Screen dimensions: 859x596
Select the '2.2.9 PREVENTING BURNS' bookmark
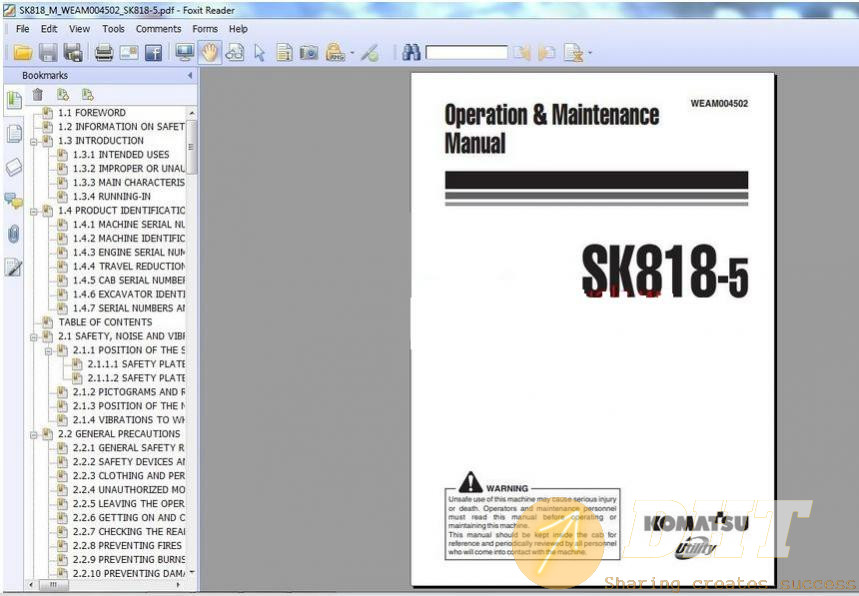(129, 560)
